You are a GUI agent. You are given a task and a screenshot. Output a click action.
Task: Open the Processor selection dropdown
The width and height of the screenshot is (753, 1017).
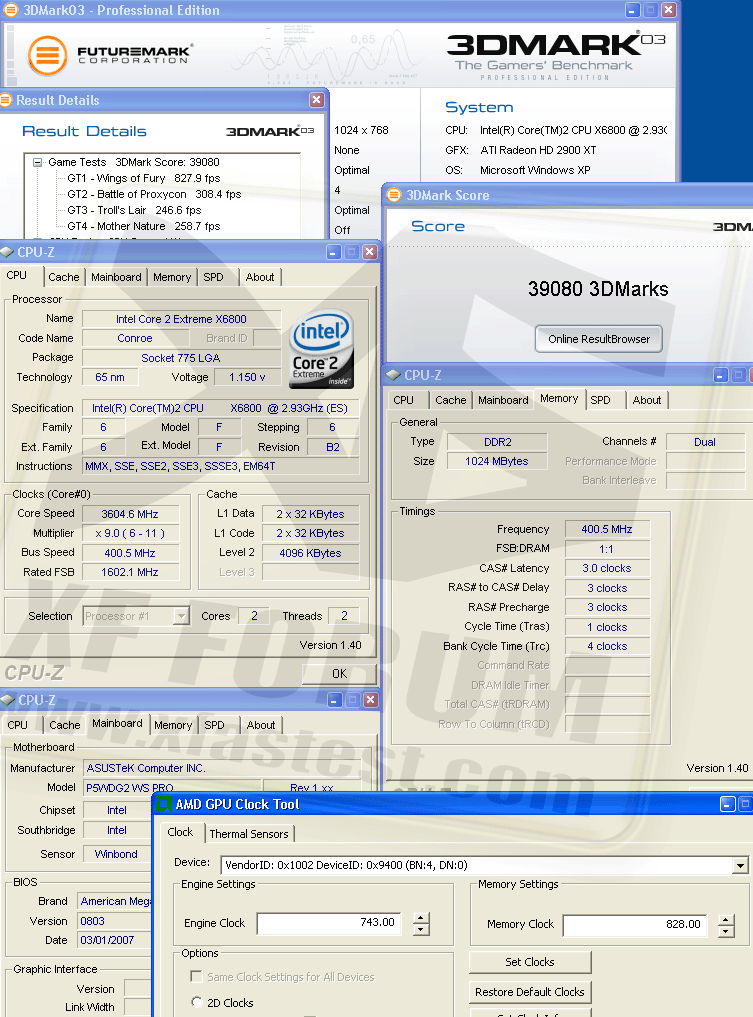pos(182,616)
